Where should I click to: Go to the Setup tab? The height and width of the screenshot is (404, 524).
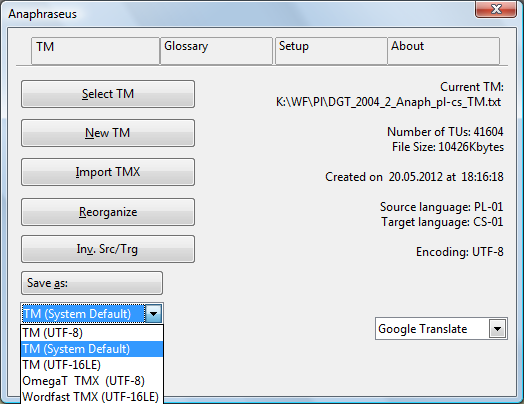pos(331,50)
